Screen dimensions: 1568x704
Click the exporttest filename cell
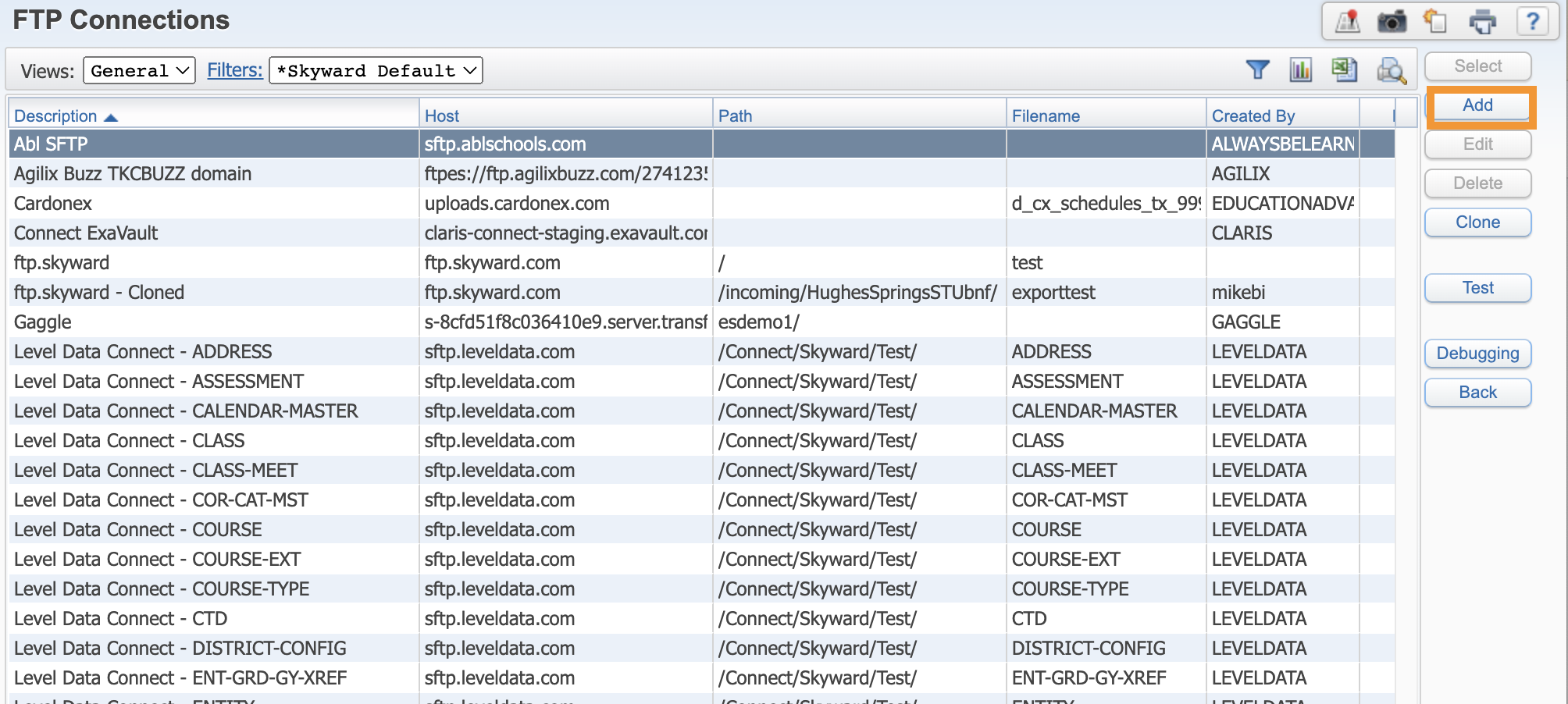pos(1107,292)
